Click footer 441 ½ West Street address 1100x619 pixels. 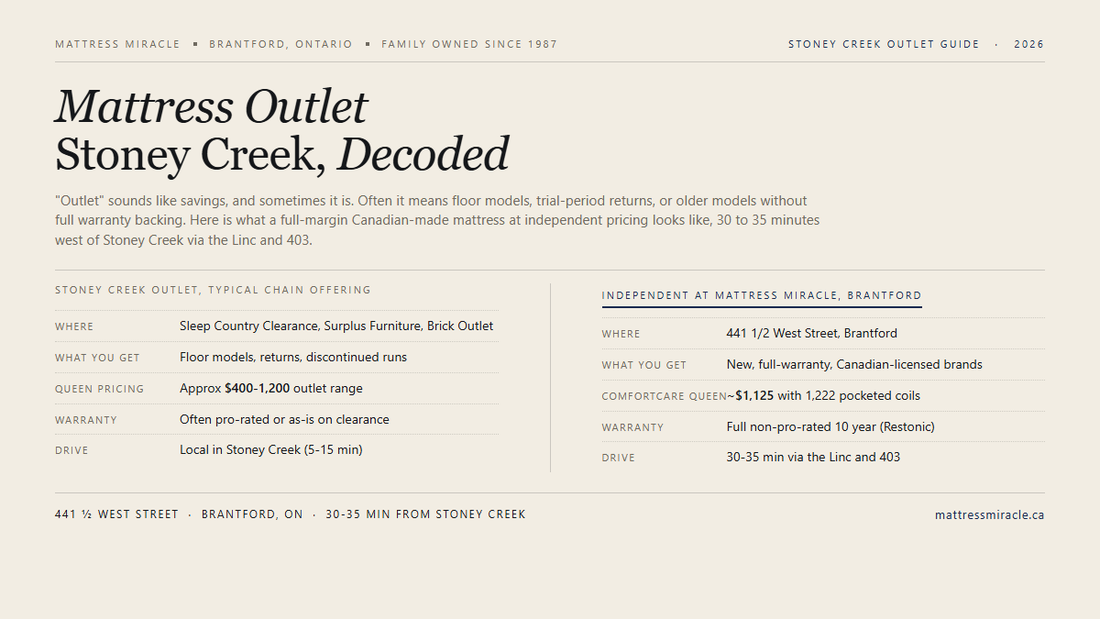[116, 514]
